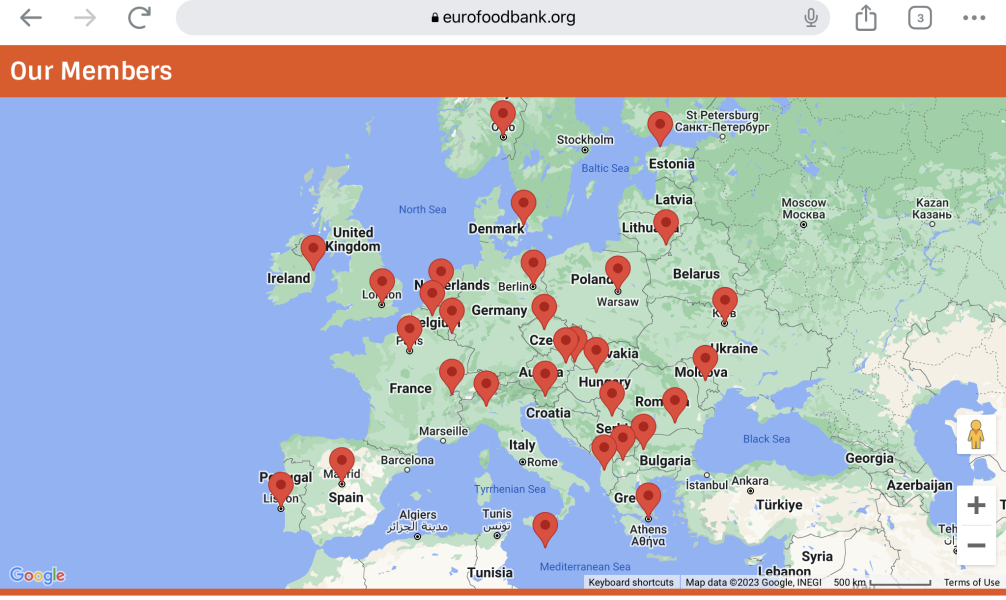Image resolution: width=1006 pixels, height=600 pixels.
Task: Select the map pin over Slovakia
Action: coord(596,354)
